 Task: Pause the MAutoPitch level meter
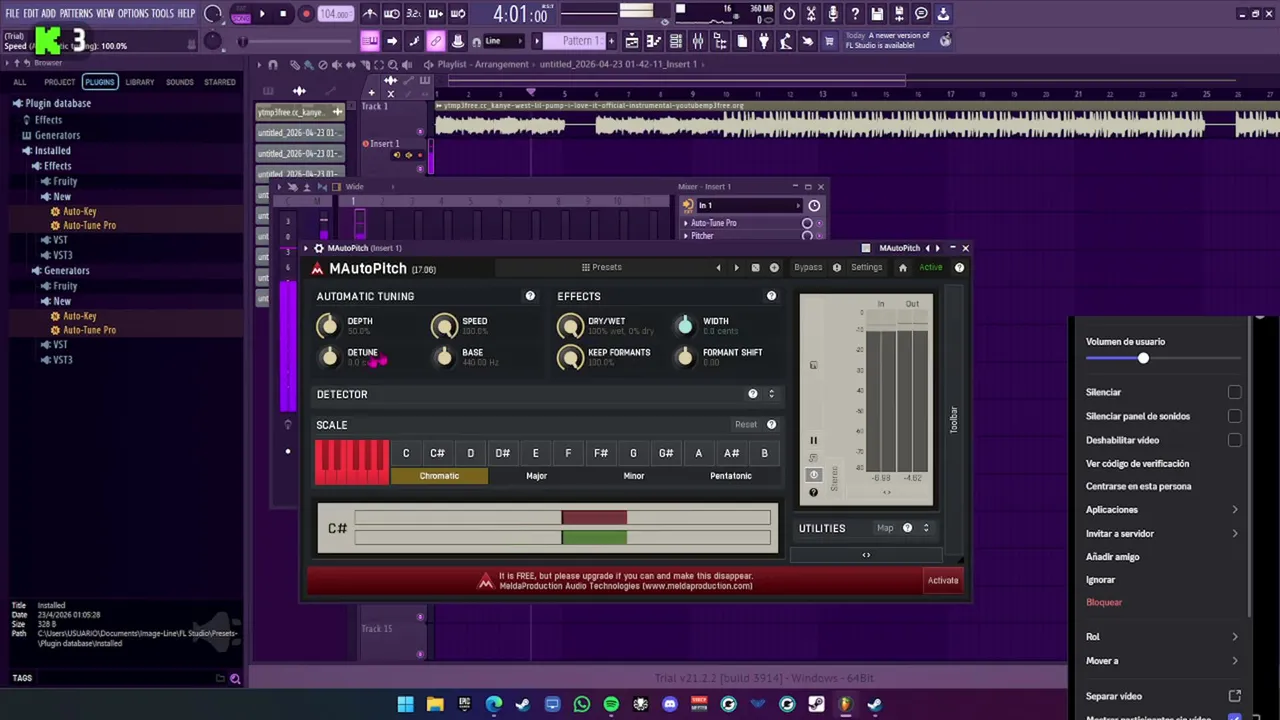click(813, 440)
